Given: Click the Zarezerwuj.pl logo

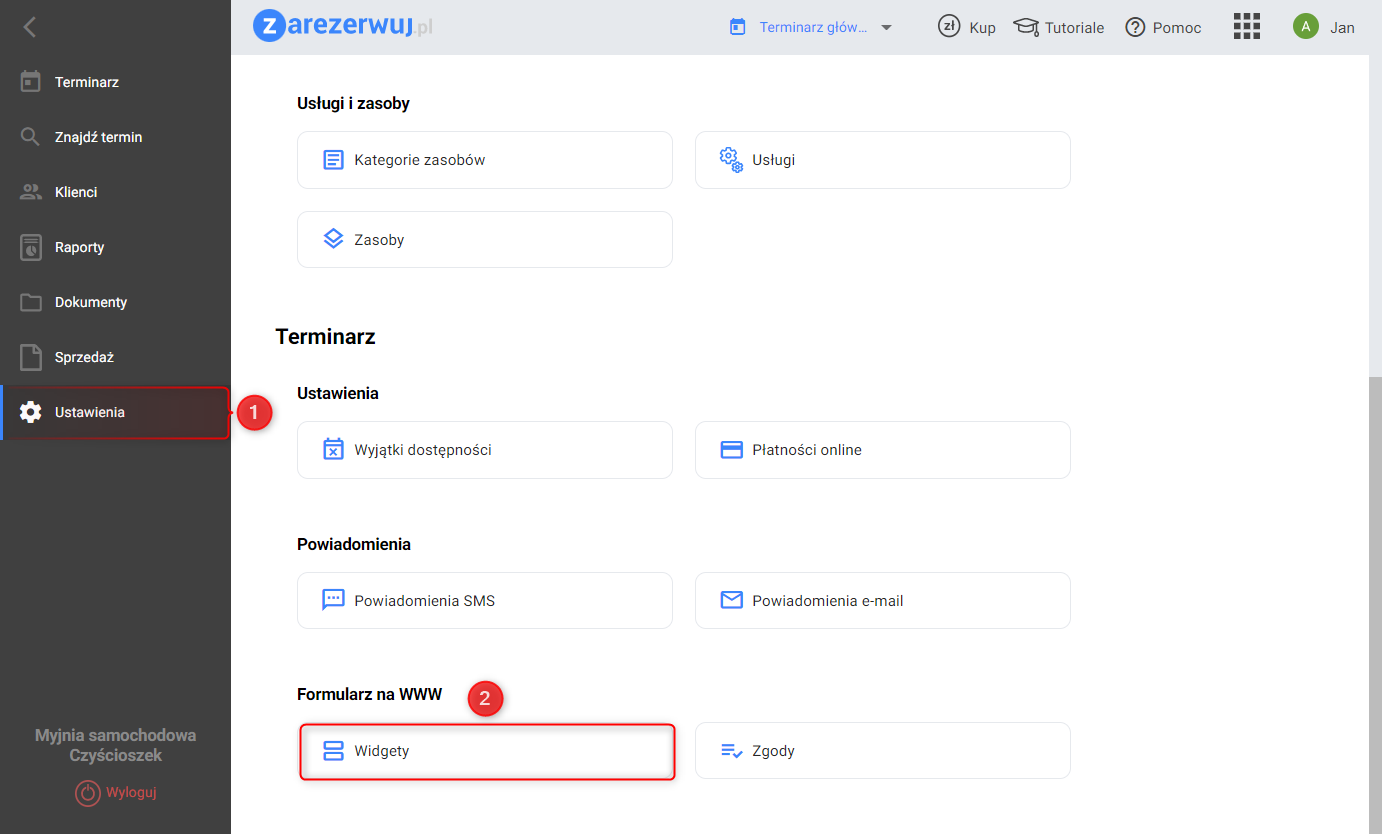Looking at the screenshot, I should [343, 27].
